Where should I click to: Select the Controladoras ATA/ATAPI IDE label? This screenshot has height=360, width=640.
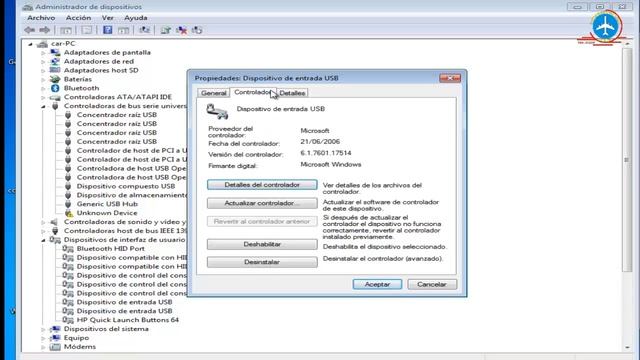(x=118, y=97)
